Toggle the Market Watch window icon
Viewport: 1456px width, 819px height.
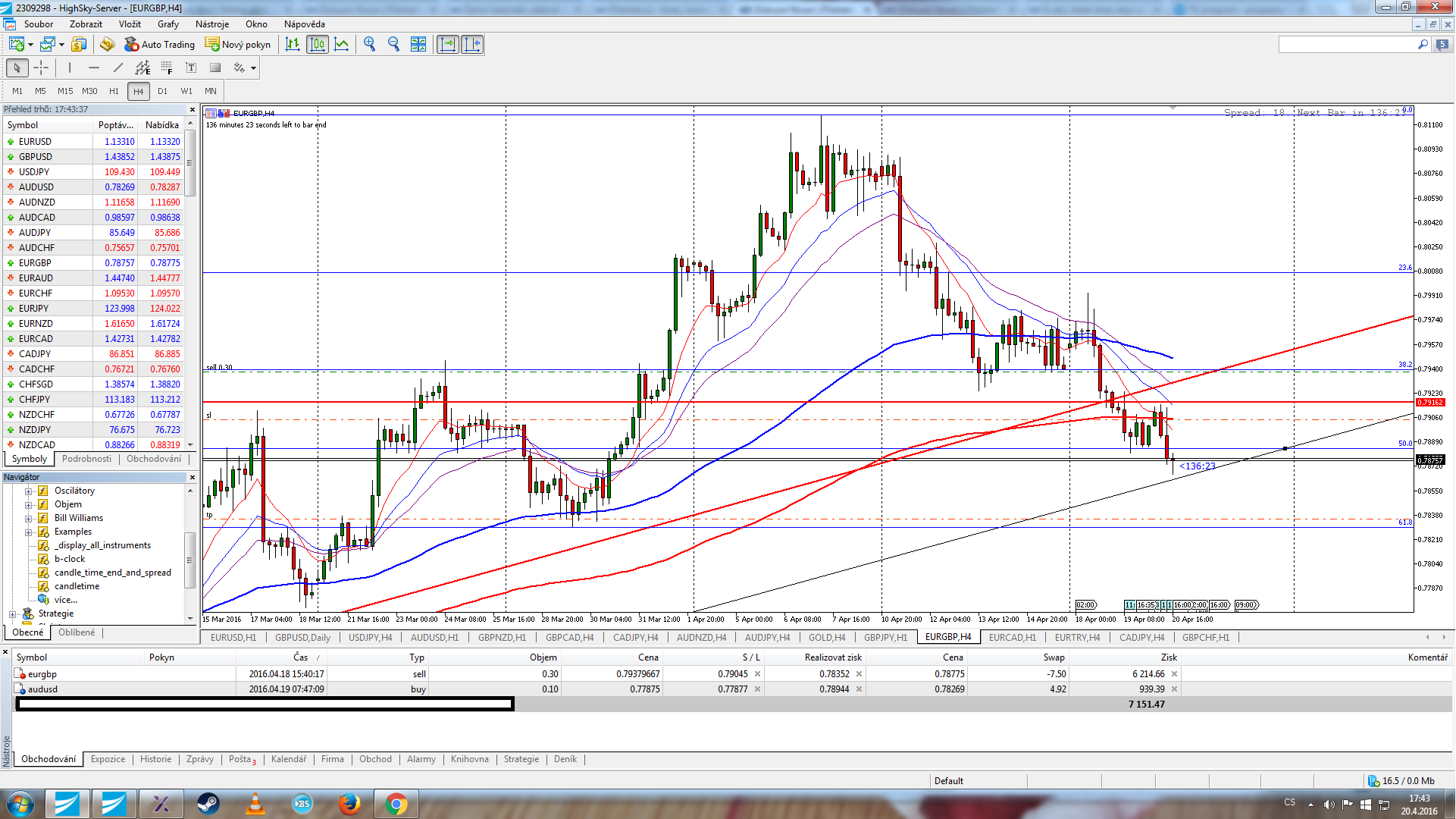click(x=78, y=45)
